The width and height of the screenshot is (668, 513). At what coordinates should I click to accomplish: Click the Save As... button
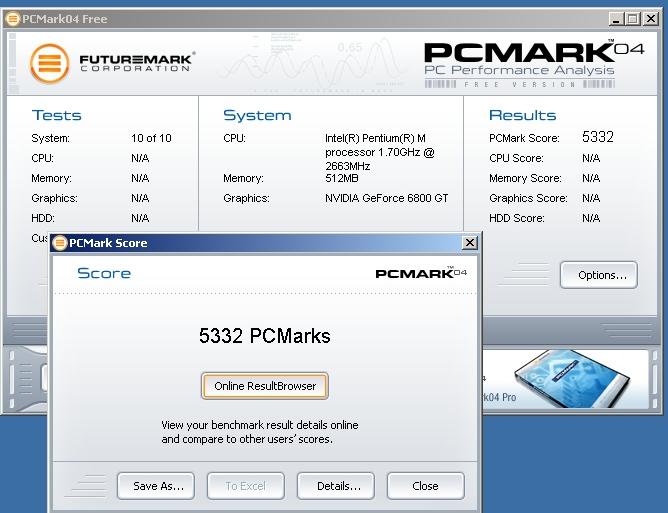(156, 486)
